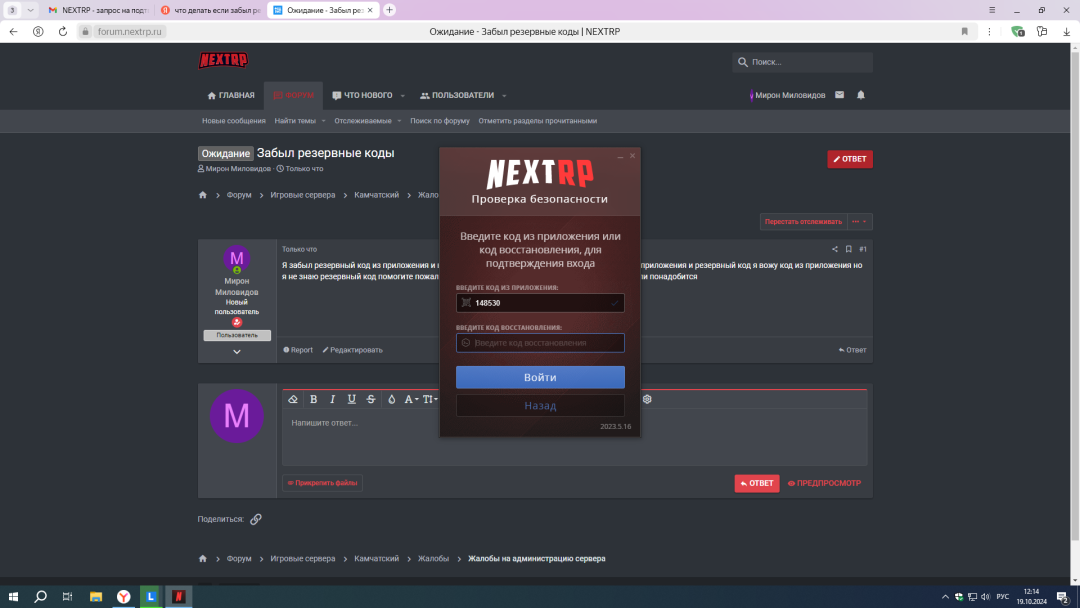Bookmark post #1 with bookmark icon

click(849, 249)
